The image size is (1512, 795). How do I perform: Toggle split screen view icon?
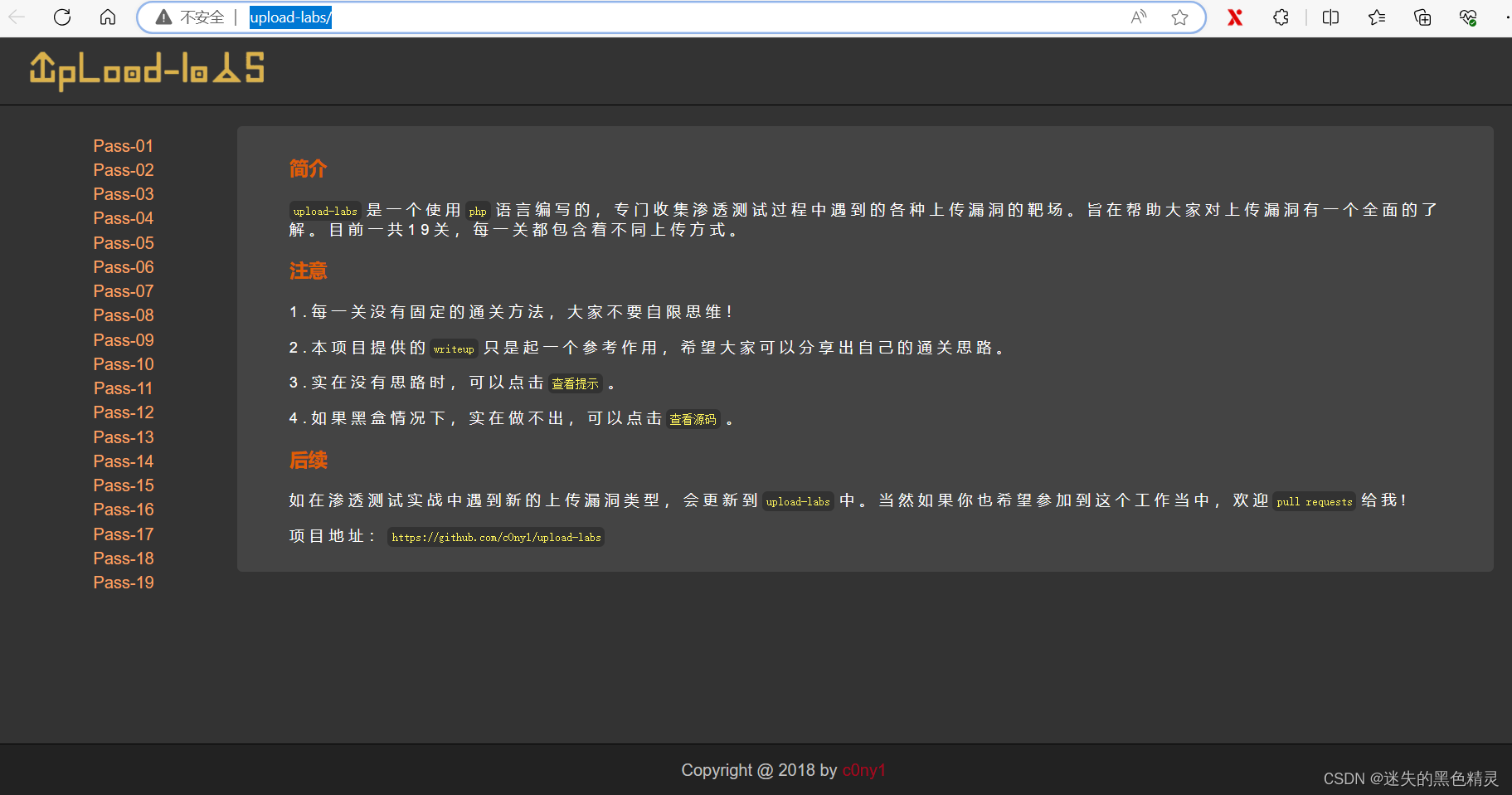click(x=1330, y=17)
